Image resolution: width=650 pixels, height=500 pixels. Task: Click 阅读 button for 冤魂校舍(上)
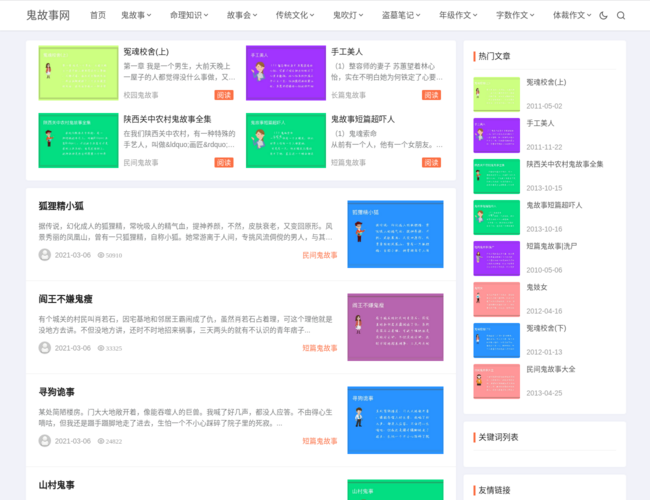point(224,95)
